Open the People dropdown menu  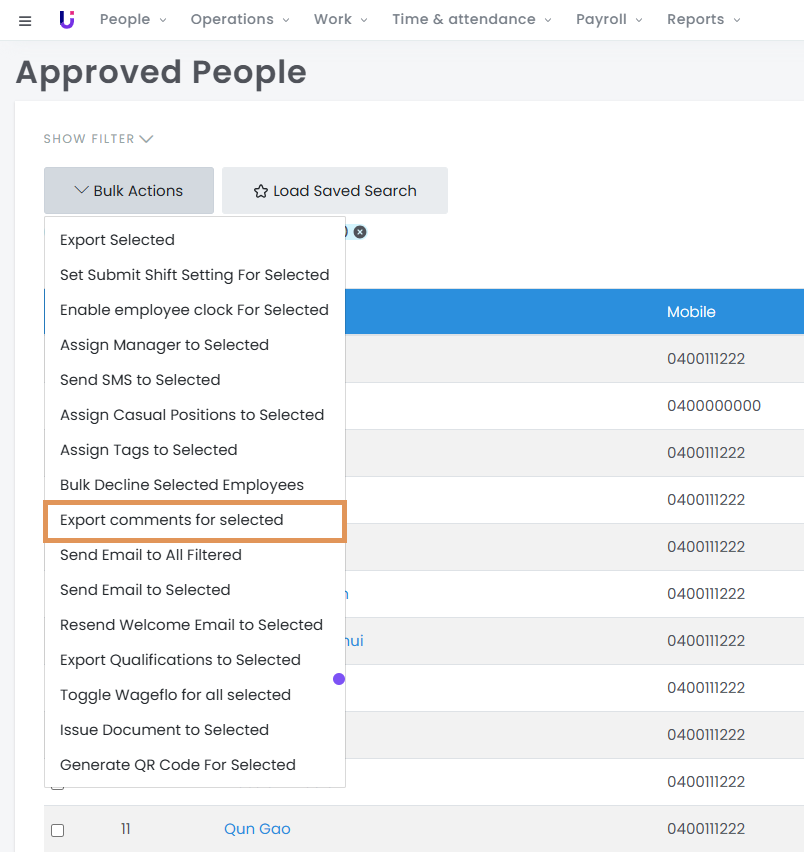(133, 20)
